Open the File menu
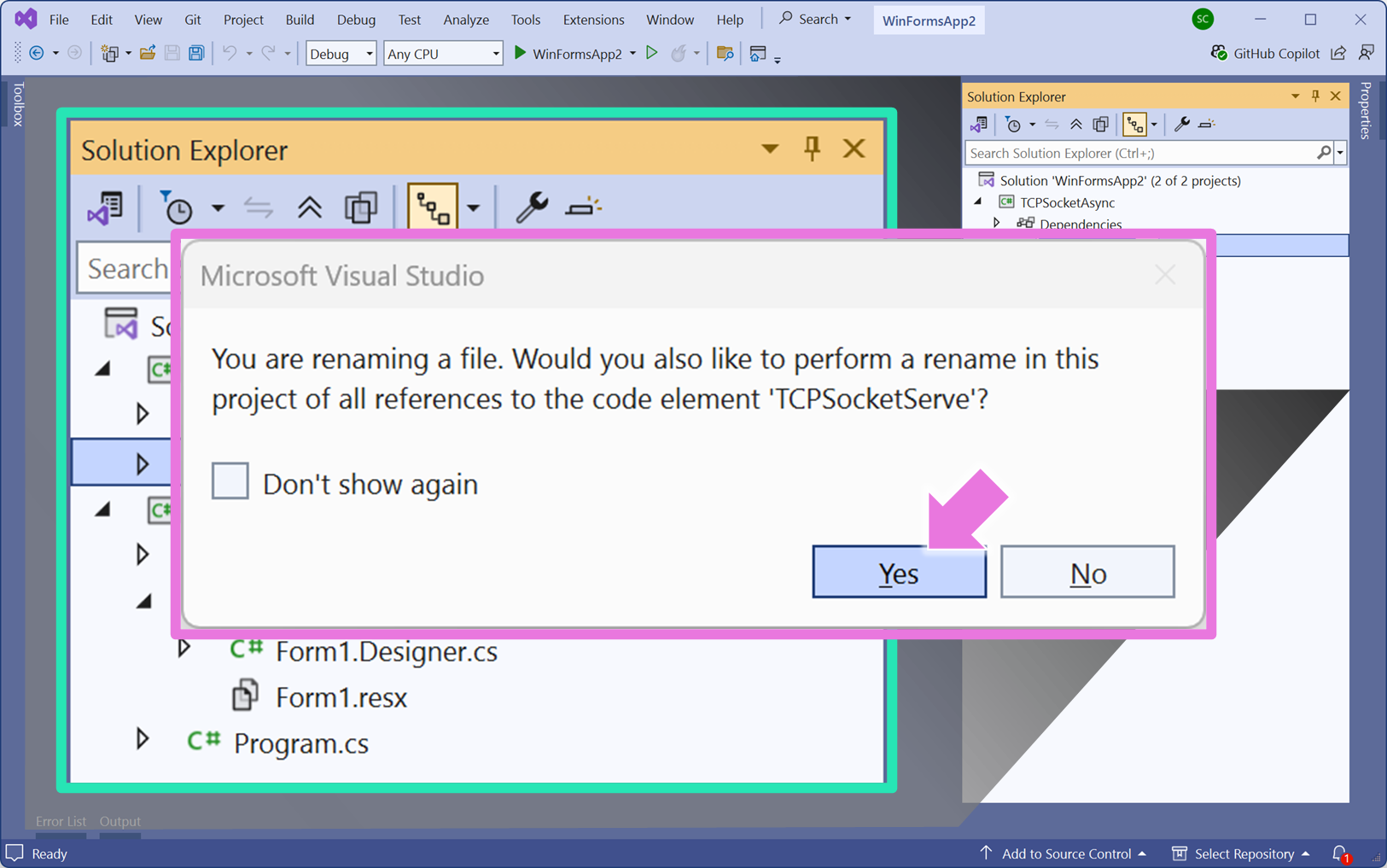 [x=59, y=19]
